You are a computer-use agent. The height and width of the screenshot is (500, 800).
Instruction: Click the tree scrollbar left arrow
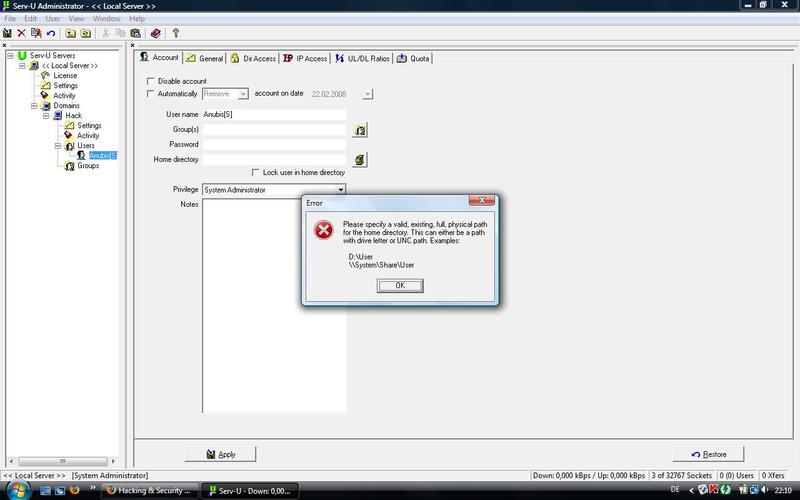click(x=11, y=461)
